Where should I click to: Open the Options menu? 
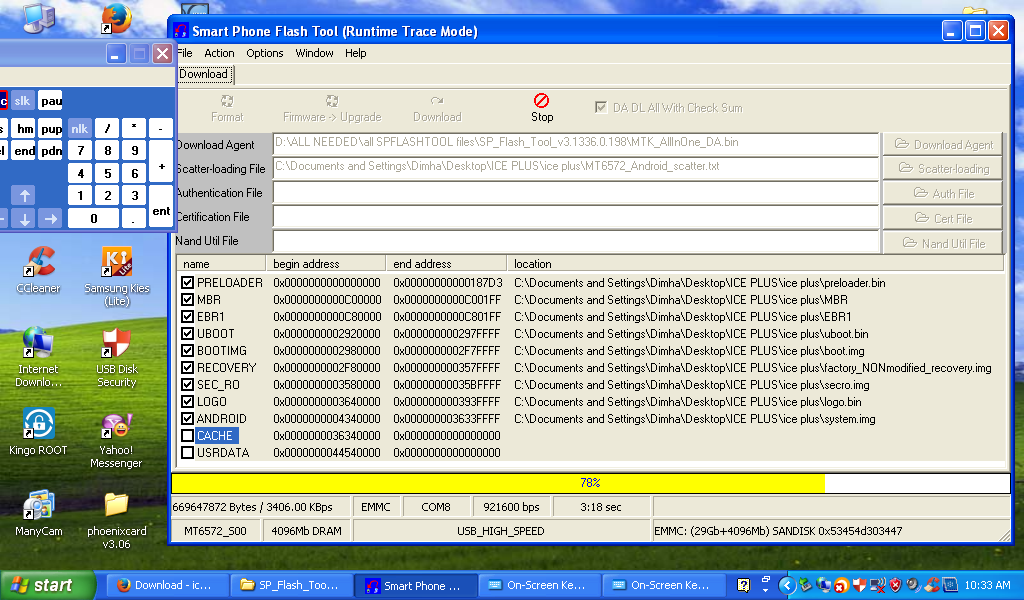(264, 53)
